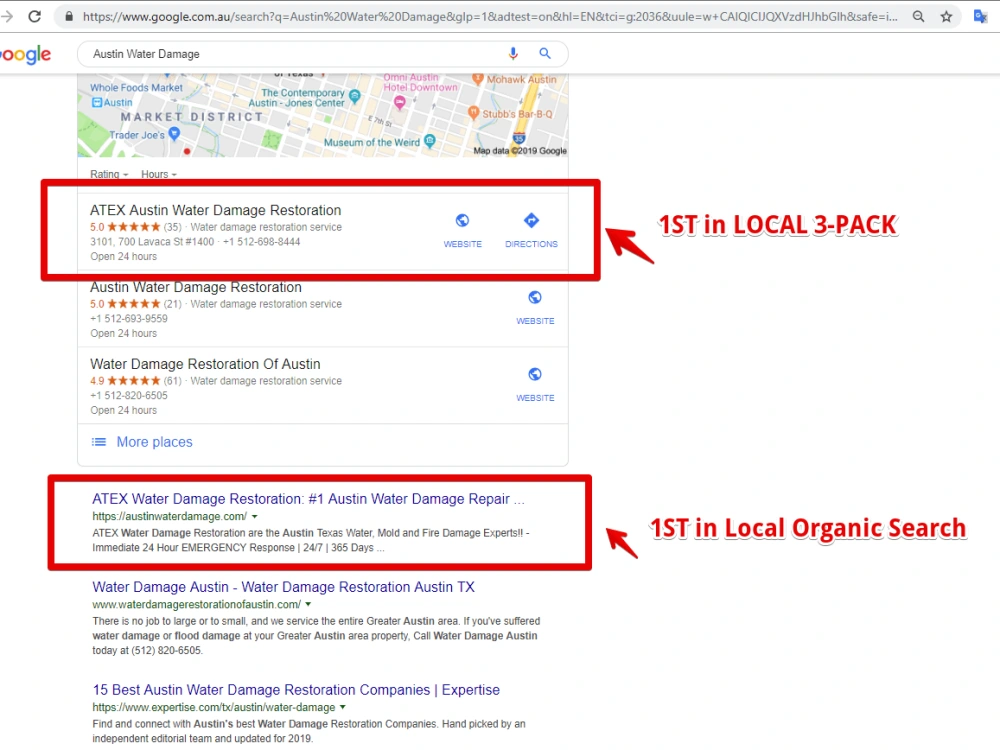Click phone number +1 512-820-6505
1000x750 pixels.
point(129,395)
